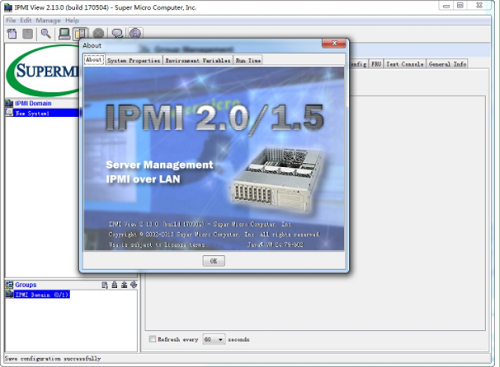
Task: Click the Java VM version text
Action: click(275, 245)
